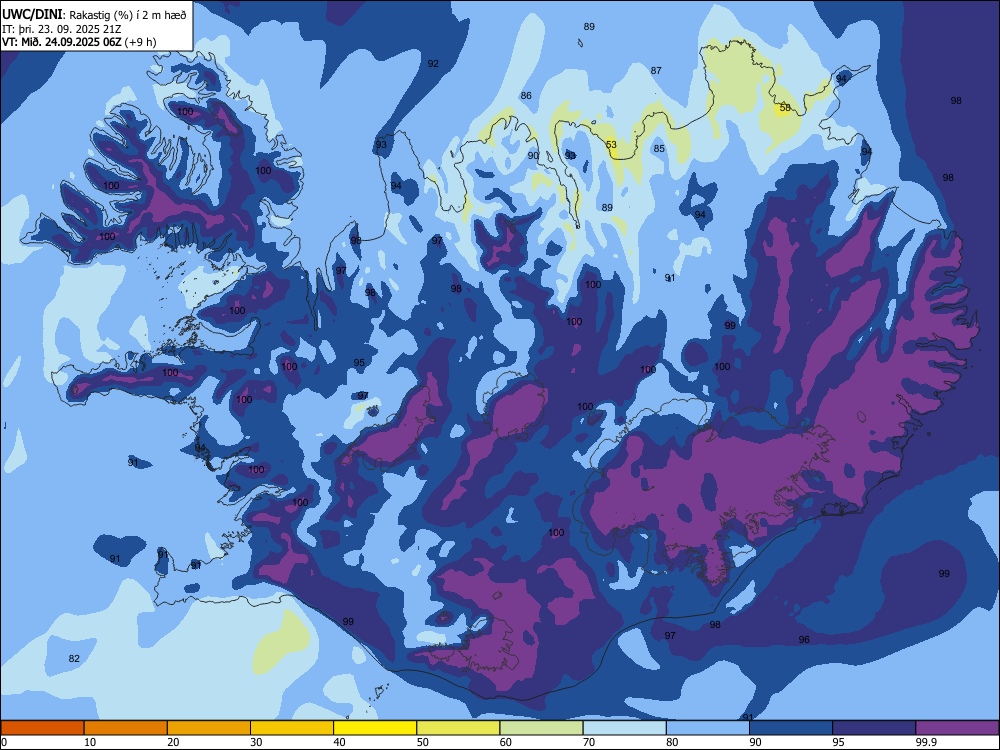
Task: Click the '60' legend scale label
Action: [506, 742]
